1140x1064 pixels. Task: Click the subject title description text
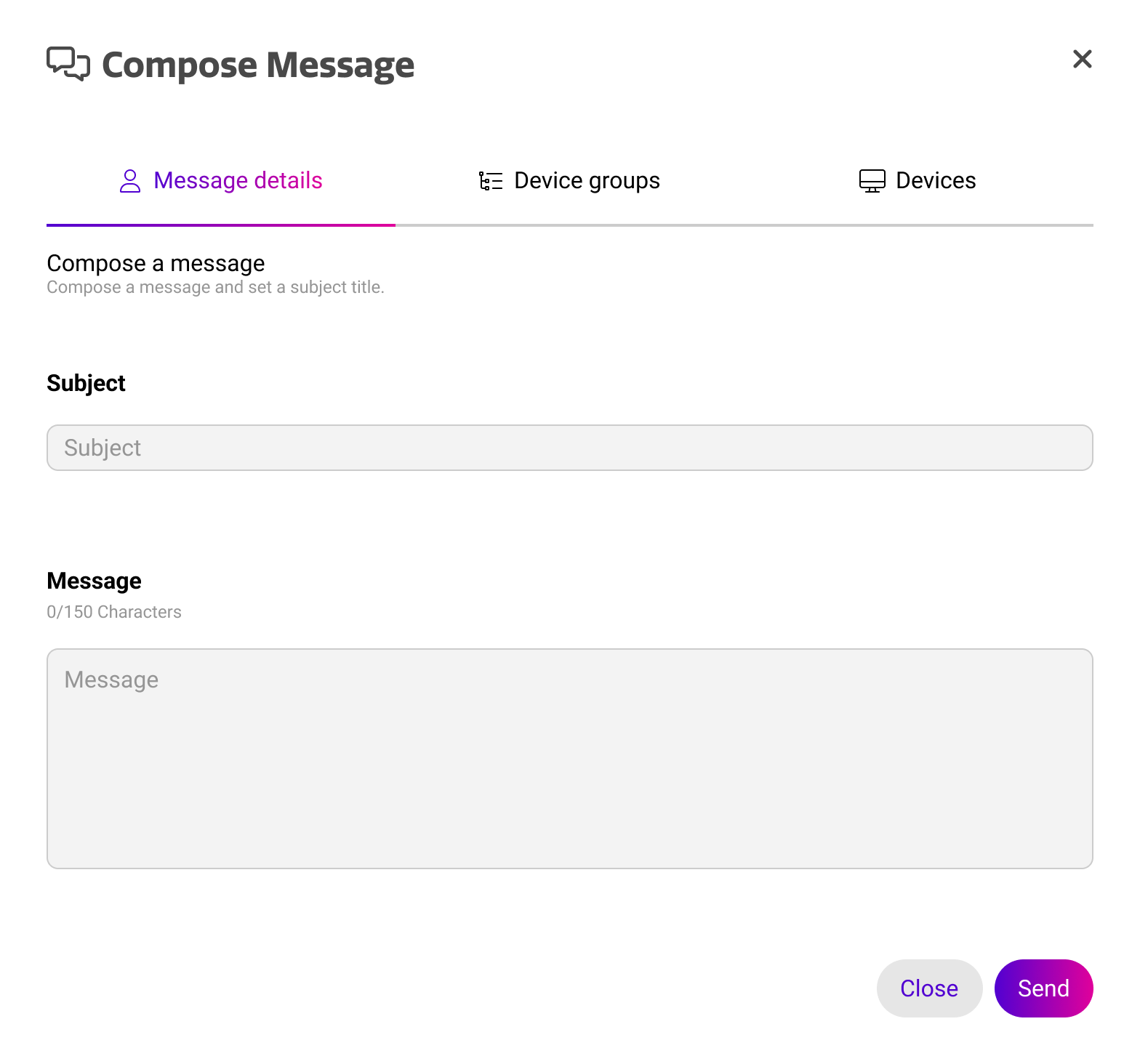click(x=215, y=288)
